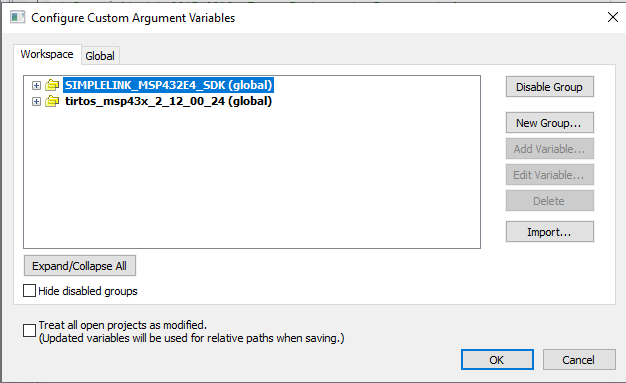Open the New Group dialog
This screenshot has height=383, width=626.
(550, 123)
